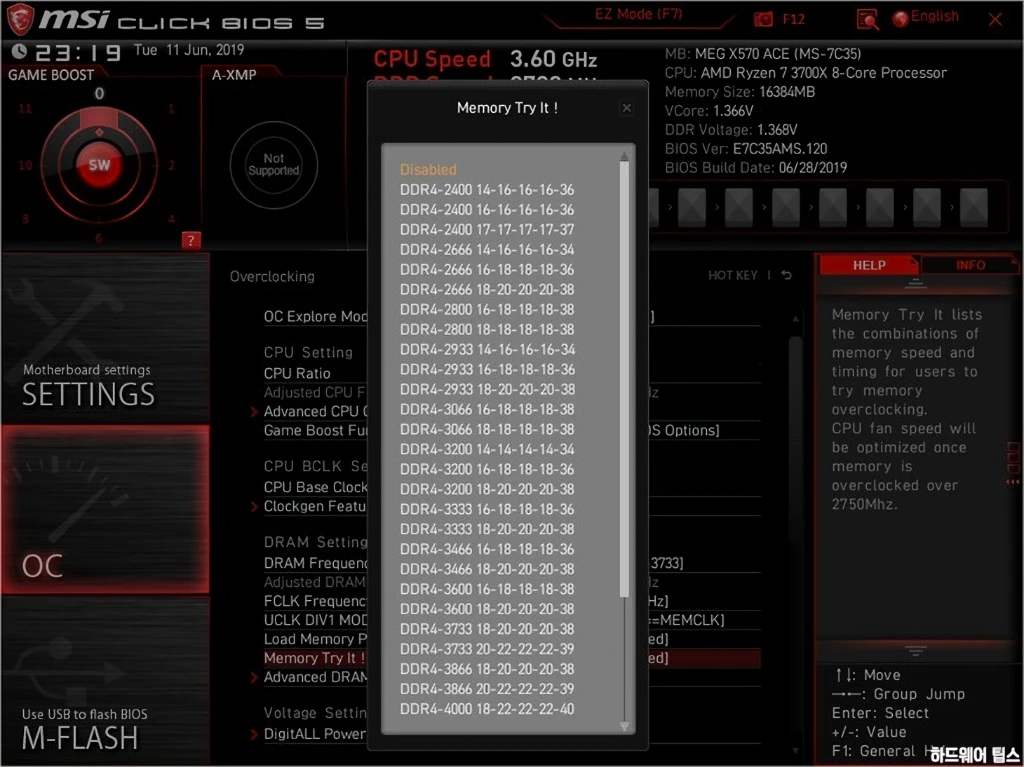Open M-FLASH BIOS flashing section
Image resolution: width=1024 pixels, height=767 pixels.
(x=105, y=679)
